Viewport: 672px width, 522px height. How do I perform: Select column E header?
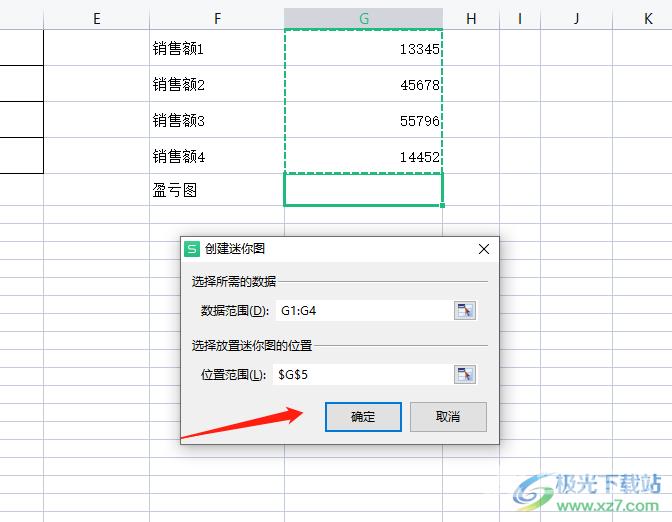tap(96, 18)
